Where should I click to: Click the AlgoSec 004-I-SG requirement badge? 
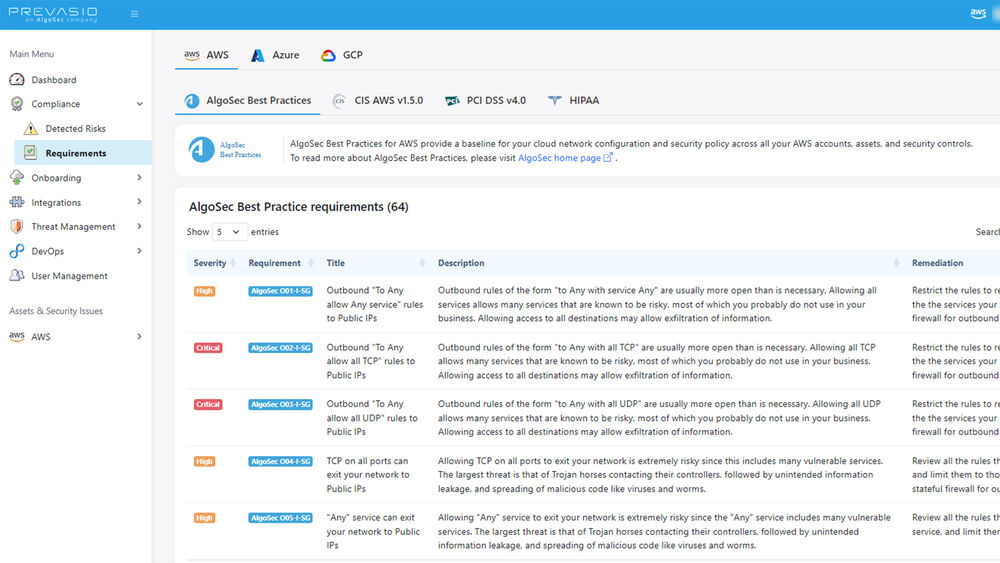[281, 461]
